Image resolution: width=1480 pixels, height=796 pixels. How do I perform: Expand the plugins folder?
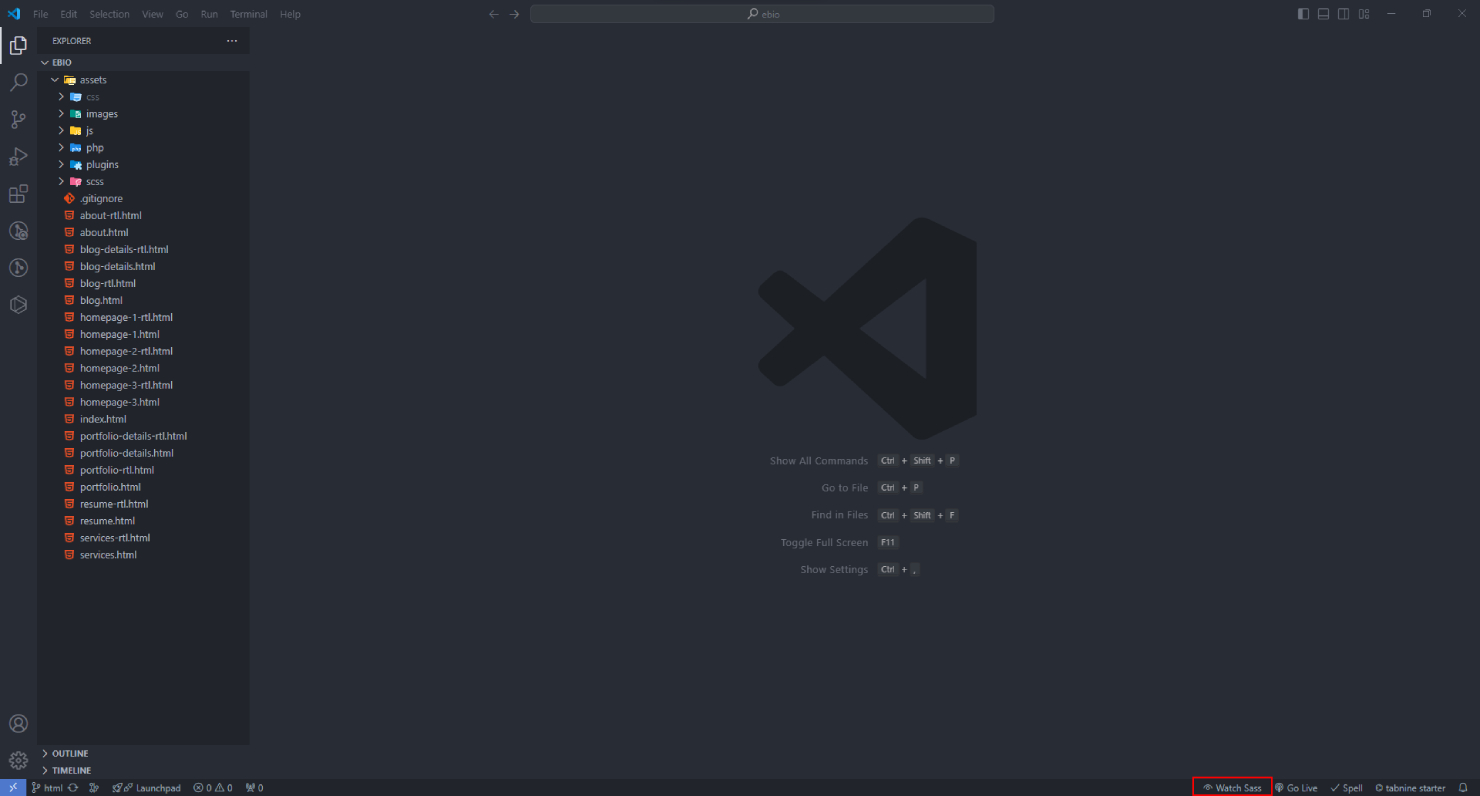pos(143,165)
